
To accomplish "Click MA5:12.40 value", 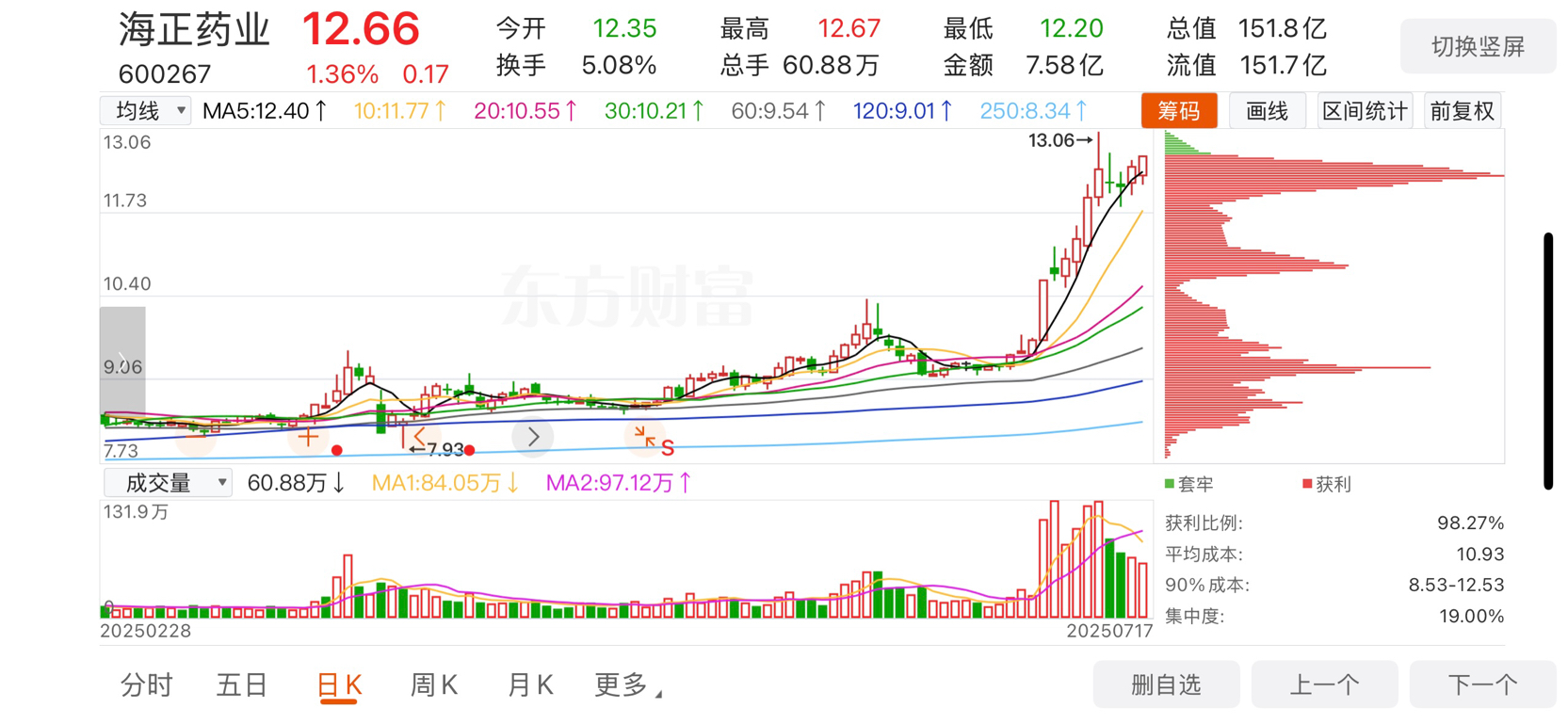I will pos(265,111).
